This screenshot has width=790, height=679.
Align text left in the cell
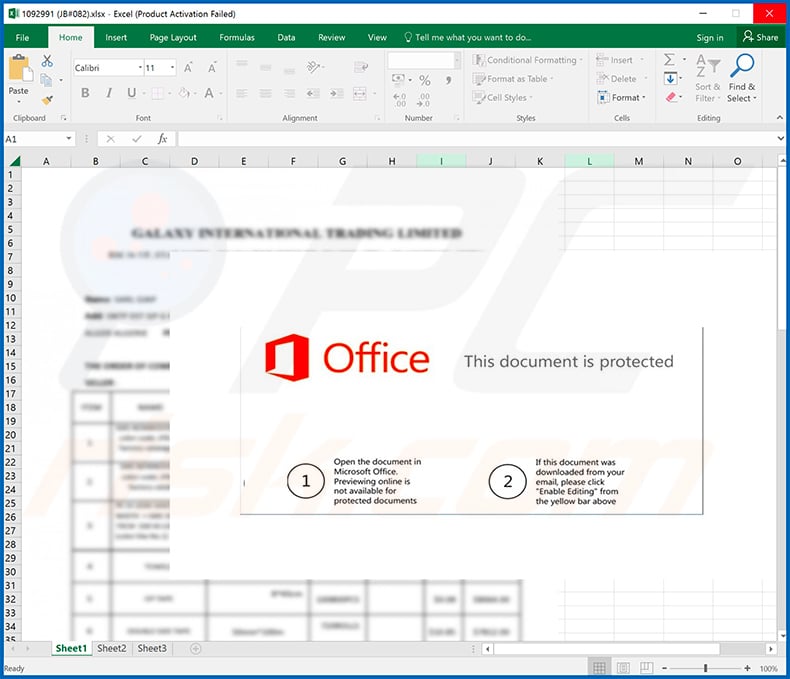pyautogui.click(x=242, y=93)
